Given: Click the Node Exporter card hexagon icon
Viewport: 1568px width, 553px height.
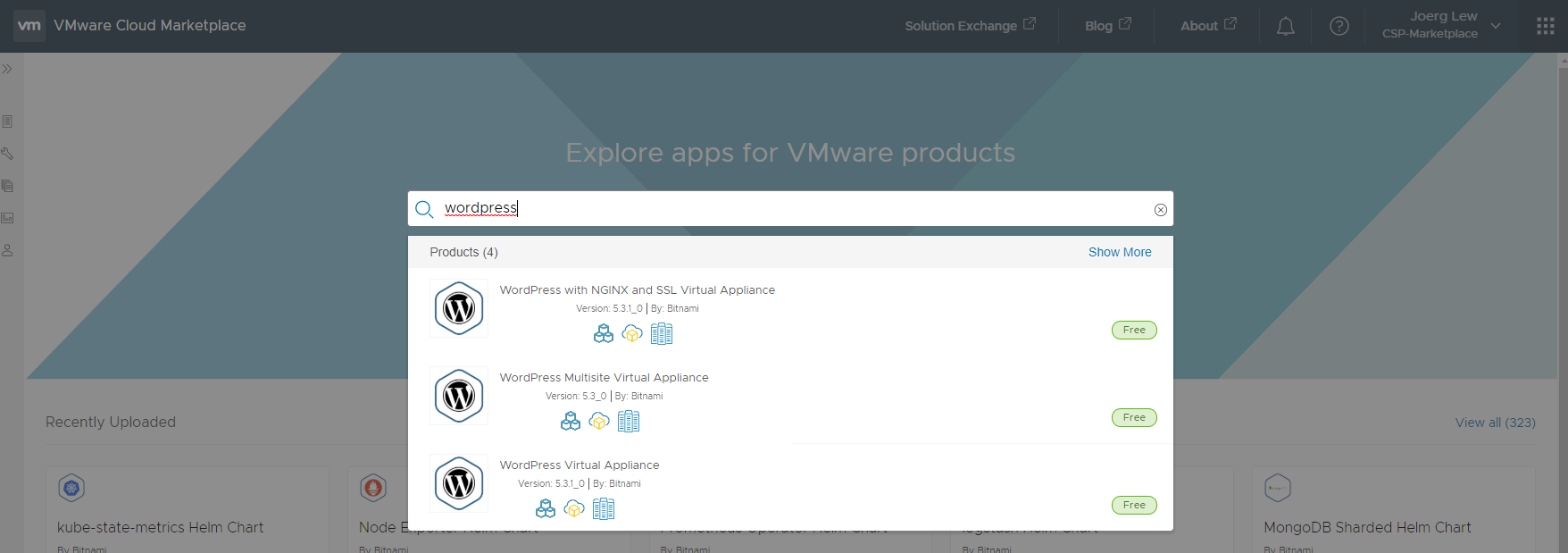Looking at the screenshot, I should [x=373, y=488].
